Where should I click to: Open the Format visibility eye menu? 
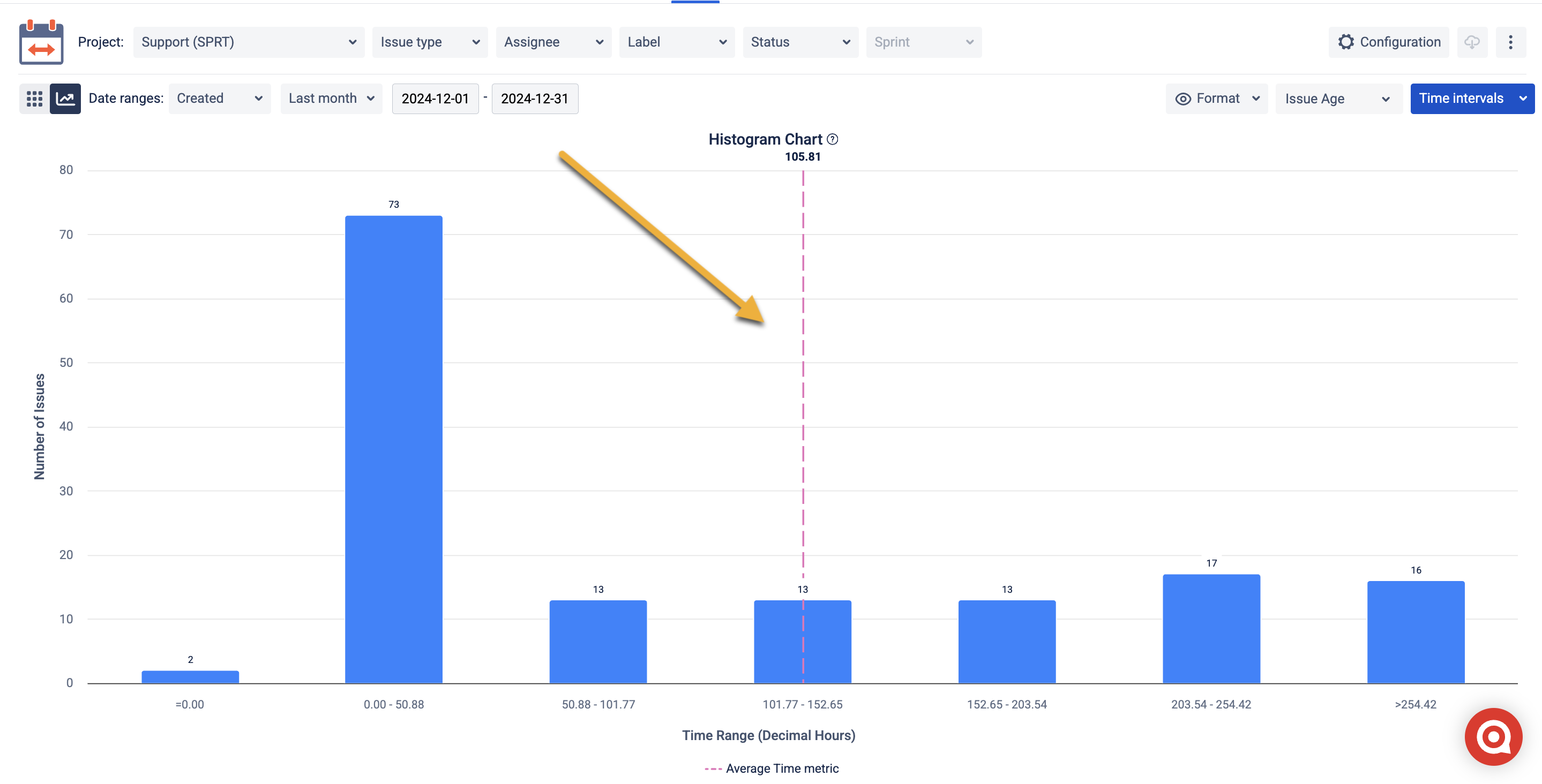tap(1216, 98)
